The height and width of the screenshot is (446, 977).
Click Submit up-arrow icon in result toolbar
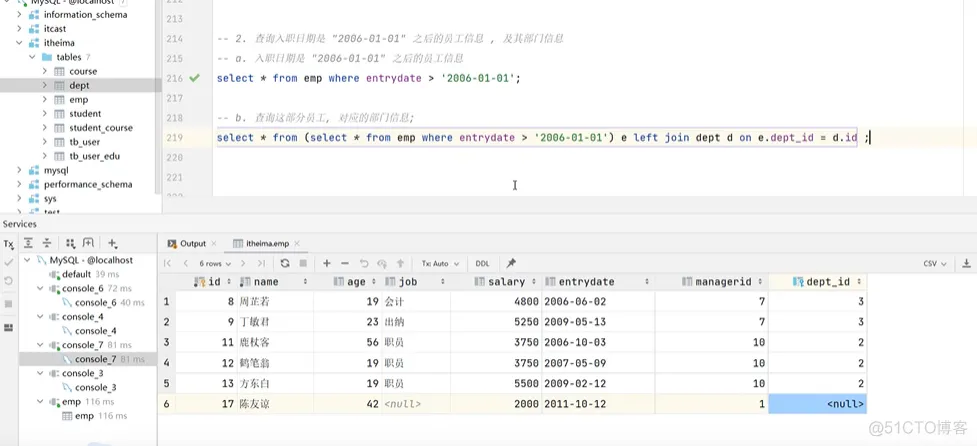click(x=400, y=263)
